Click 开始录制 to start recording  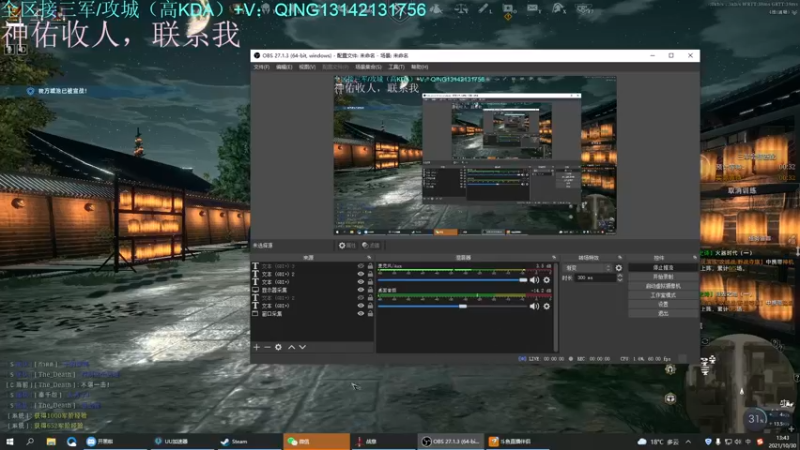coord(663,277)
